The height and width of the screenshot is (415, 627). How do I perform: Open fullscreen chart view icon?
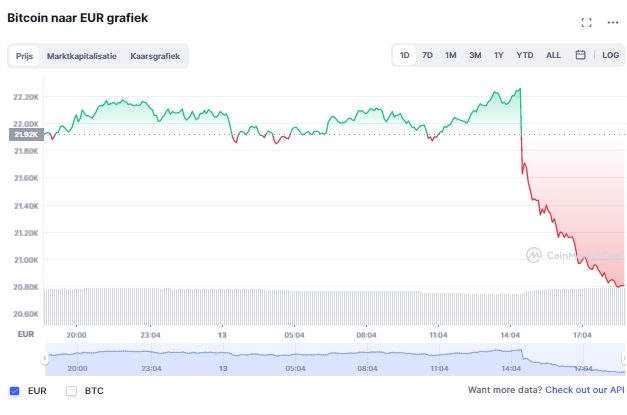pyautogui.click(x=586, y=22)
